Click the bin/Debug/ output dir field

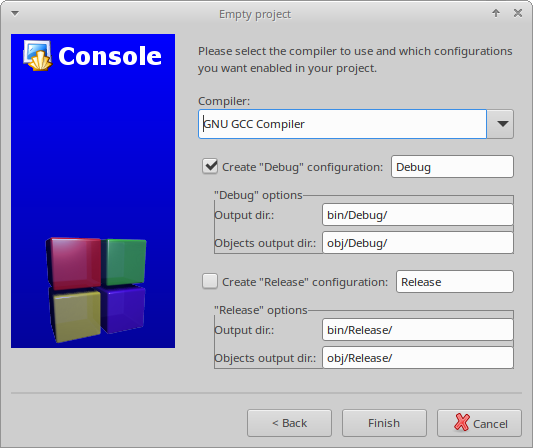click(x=417, y=215)
